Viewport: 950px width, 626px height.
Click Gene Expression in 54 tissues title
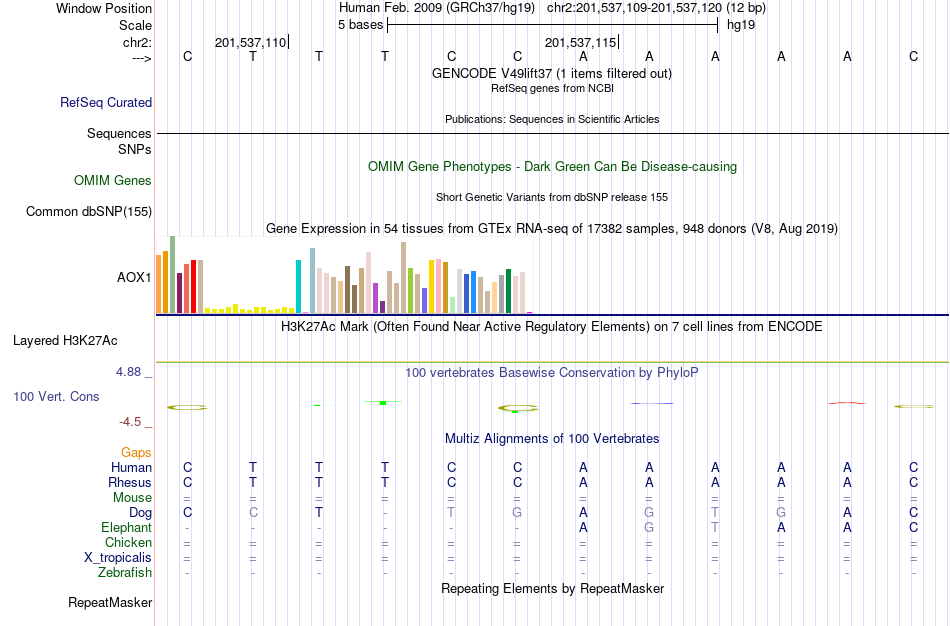552,228
